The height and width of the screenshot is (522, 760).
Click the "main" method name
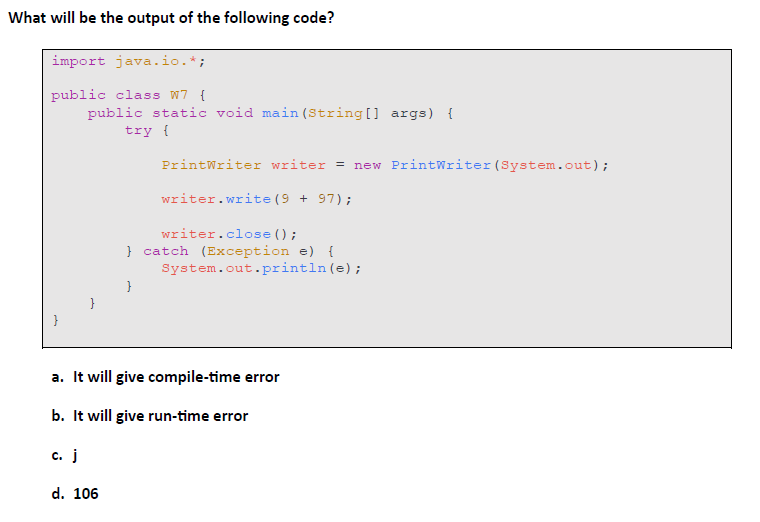click(280, 113)
